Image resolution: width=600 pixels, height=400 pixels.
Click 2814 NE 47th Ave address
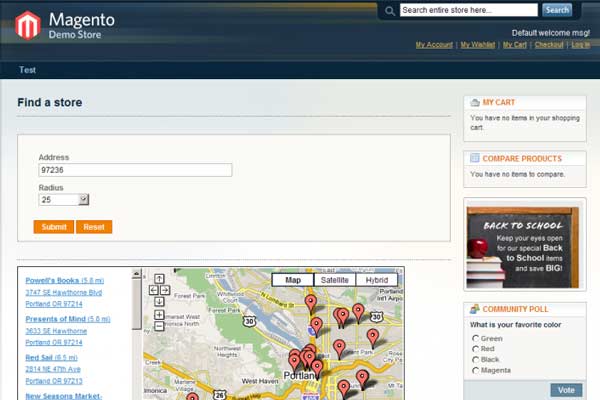click(53, 369)
